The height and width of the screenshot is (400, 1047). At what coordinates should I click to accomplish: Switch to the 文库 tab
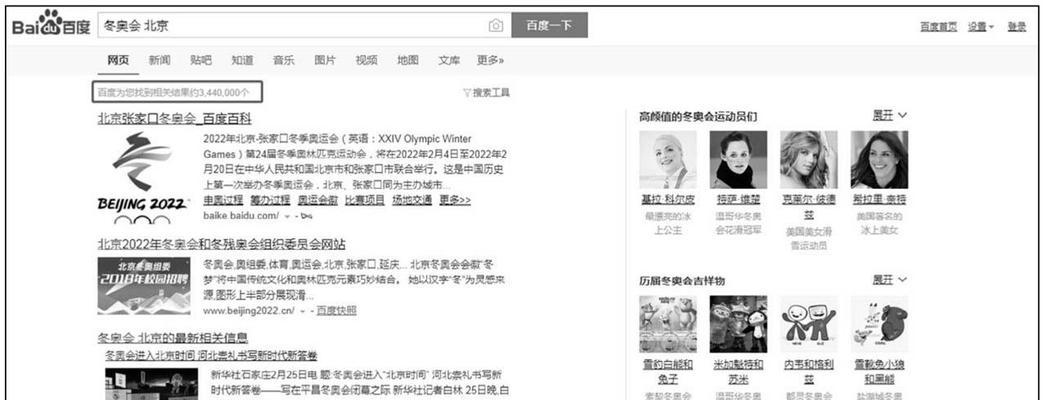[x=449, y=60]
